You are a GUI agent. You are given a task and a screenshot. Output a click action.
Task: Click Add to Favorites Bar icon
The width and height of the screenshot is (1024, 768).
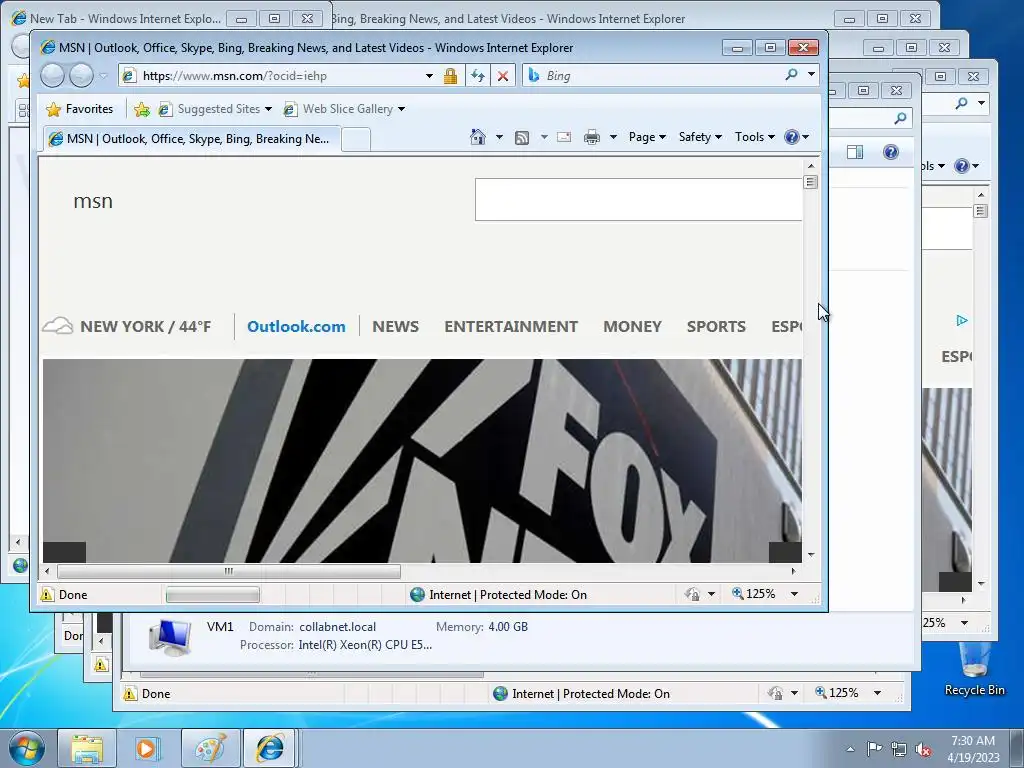click(142, 109)
